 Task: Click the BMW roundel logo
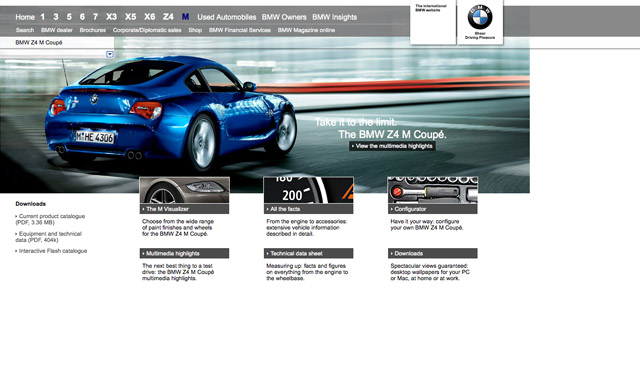click(480, 17)
